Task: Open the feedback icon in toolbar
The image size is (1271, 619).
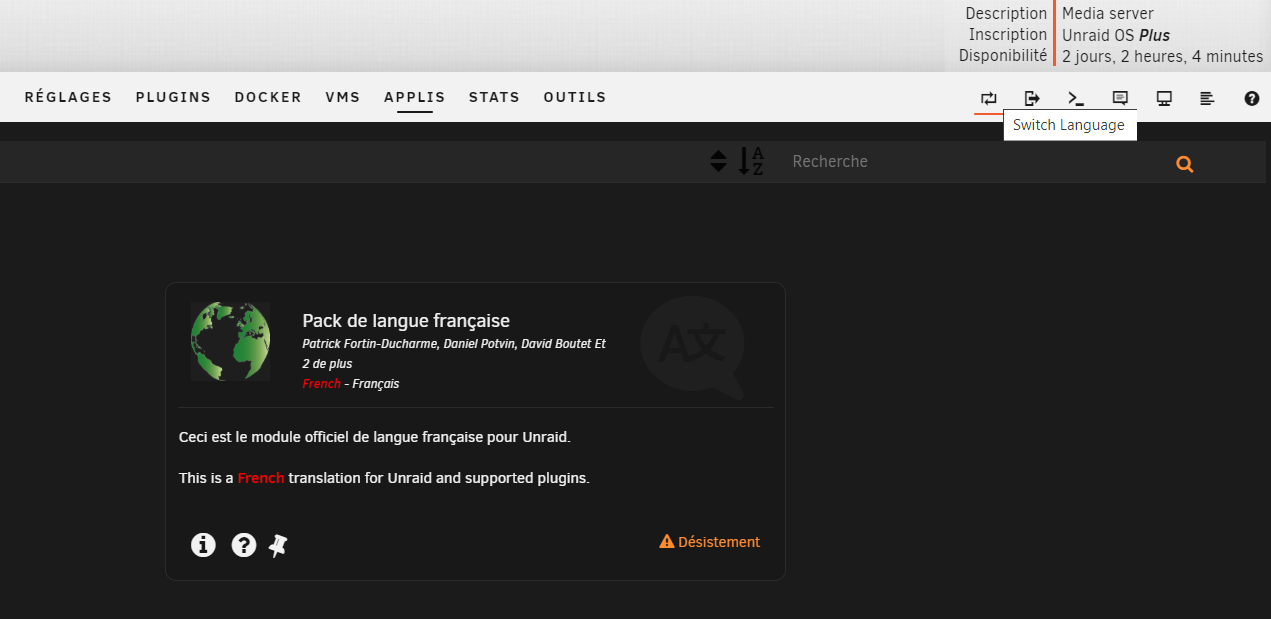Action: [x=1120, y=98]
